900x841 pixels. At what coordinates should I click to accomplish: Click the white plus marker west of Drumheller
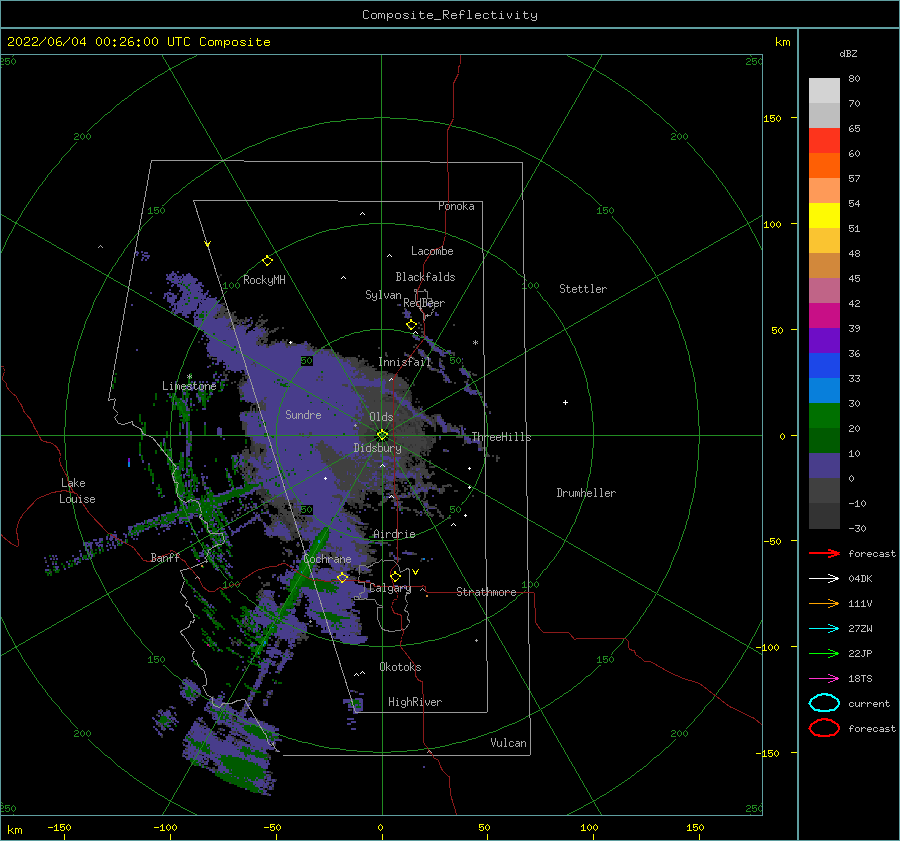pos(565,402)
